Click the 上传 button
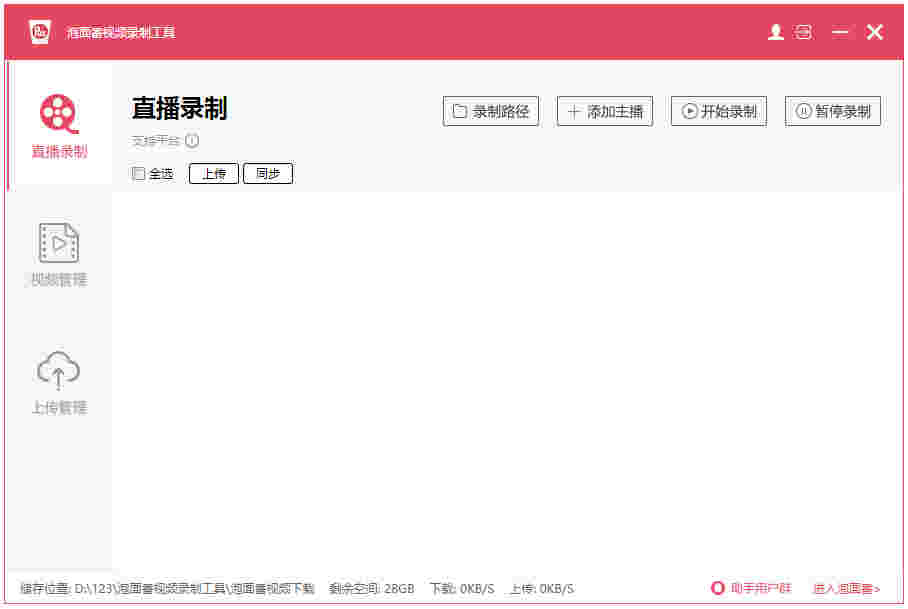 coord(213,173)
